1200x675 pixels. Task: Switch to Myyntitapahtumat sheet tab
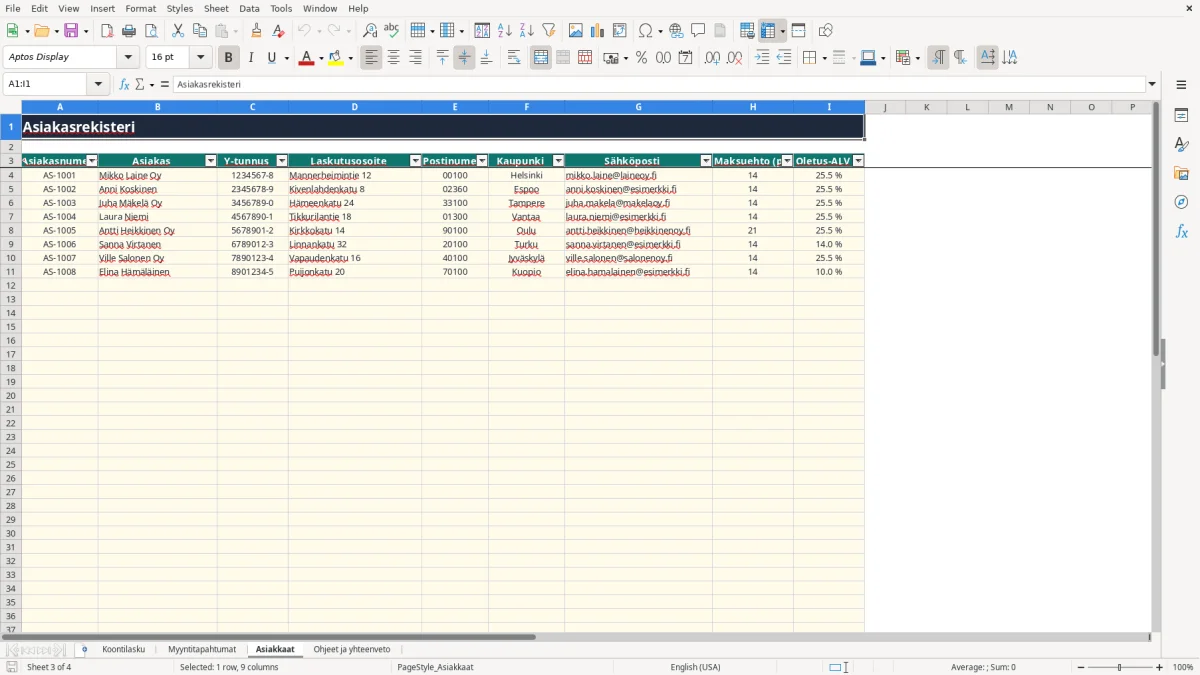point(202,649)
